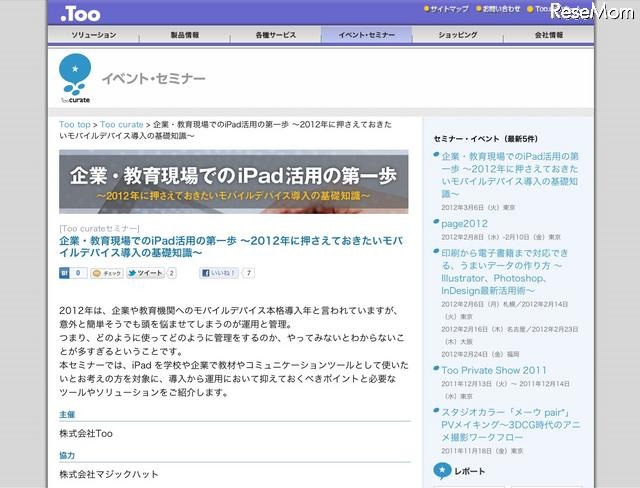The height and width of the screenshot is (488, 640).
Task: Click the 主催 section label
Action: click(x=67, y=415)
